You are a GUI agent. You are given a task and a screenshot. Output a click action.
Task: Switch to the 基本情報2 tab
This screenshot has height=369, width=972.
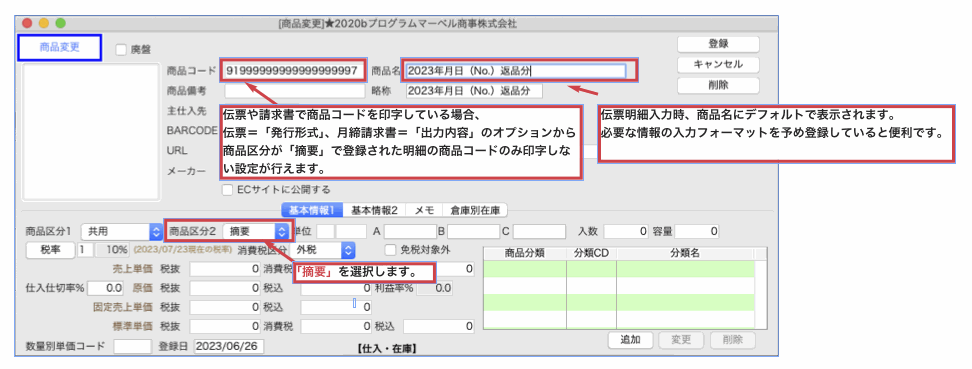(x=374, y=210)
